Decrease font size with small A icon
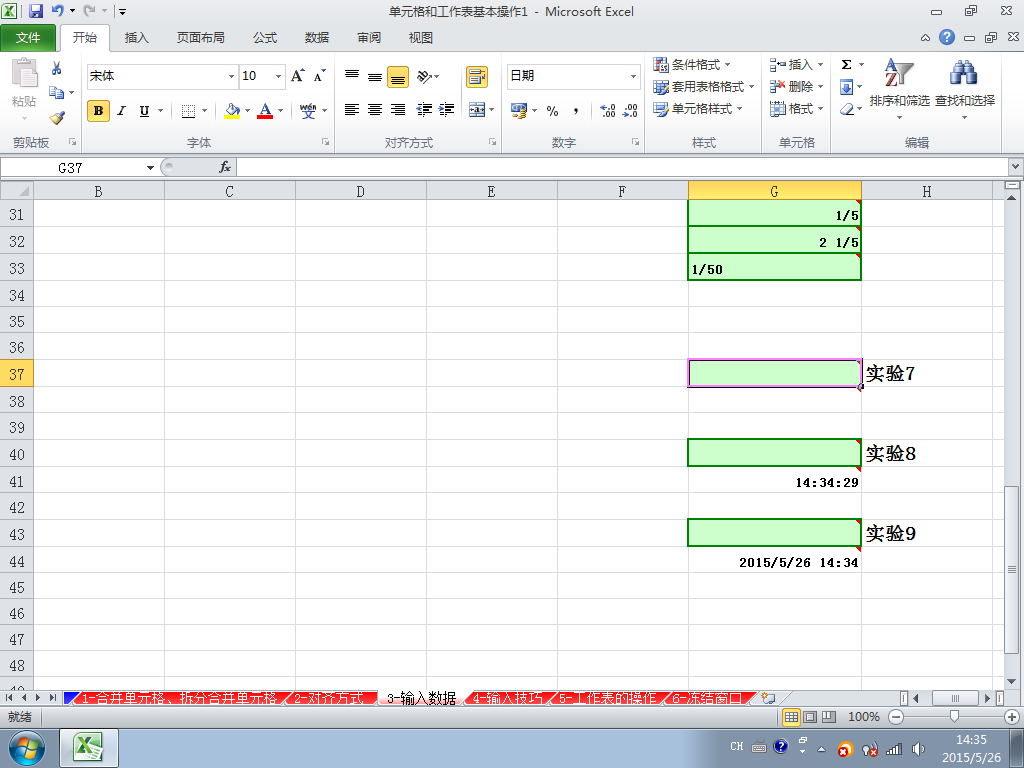Screen dimensions: 1024x768 click(319, 76)
